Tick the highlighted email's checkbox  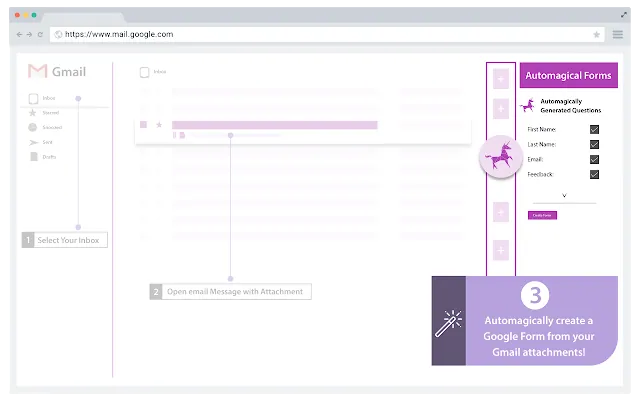pos(143,124)
